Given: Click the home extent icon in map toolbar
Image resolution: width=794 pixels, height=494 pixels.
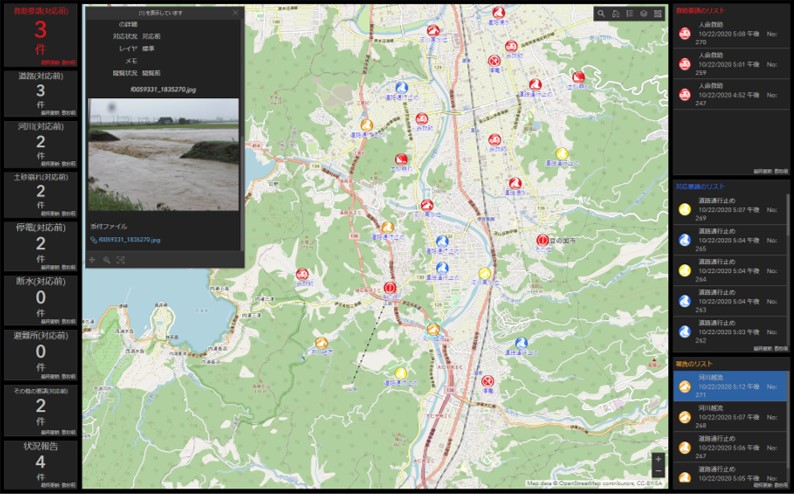Looking at the screenshot, I should tap(615, 14).
